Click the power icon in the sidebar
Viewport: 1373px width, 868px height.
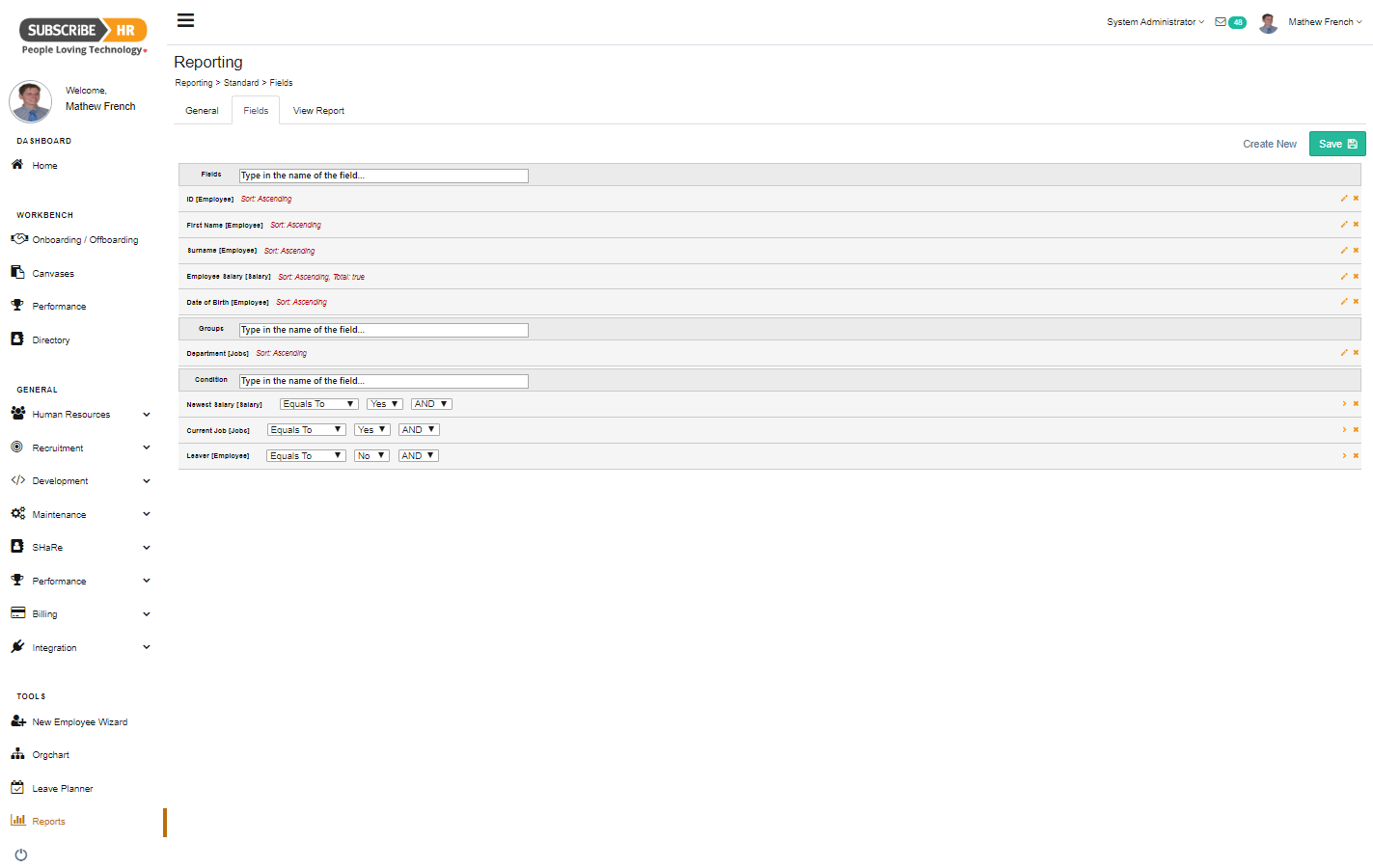(x=21, y=854)
